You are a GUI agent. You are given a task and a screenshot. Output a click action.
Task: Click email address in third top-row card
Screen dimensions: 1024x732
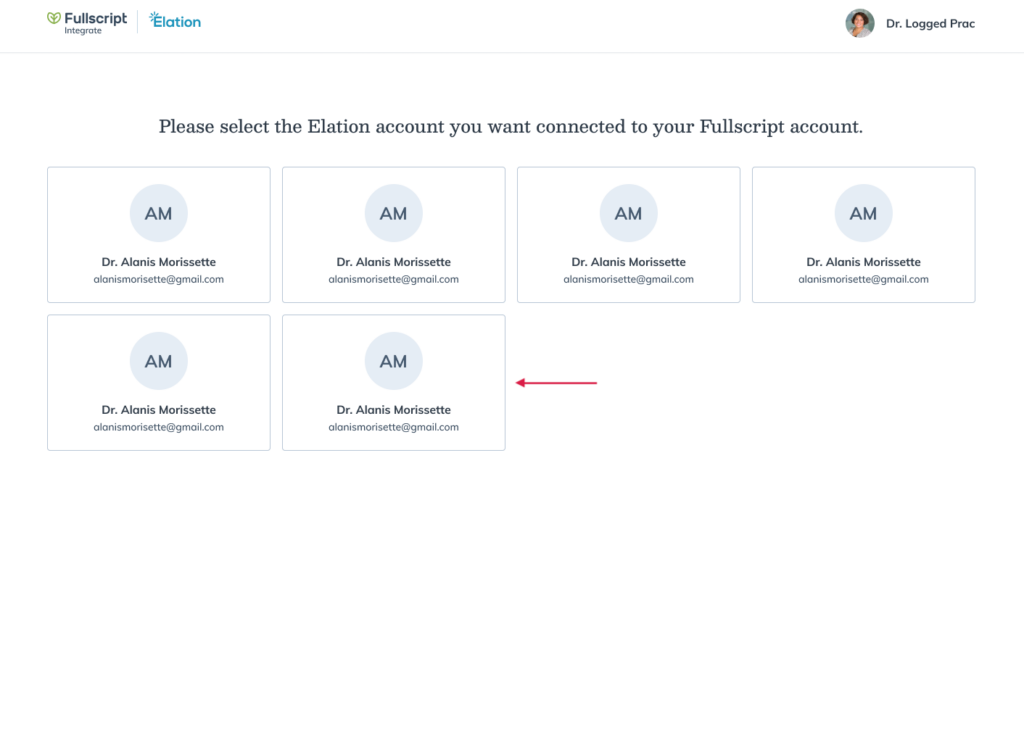click(x=628, y=279)
